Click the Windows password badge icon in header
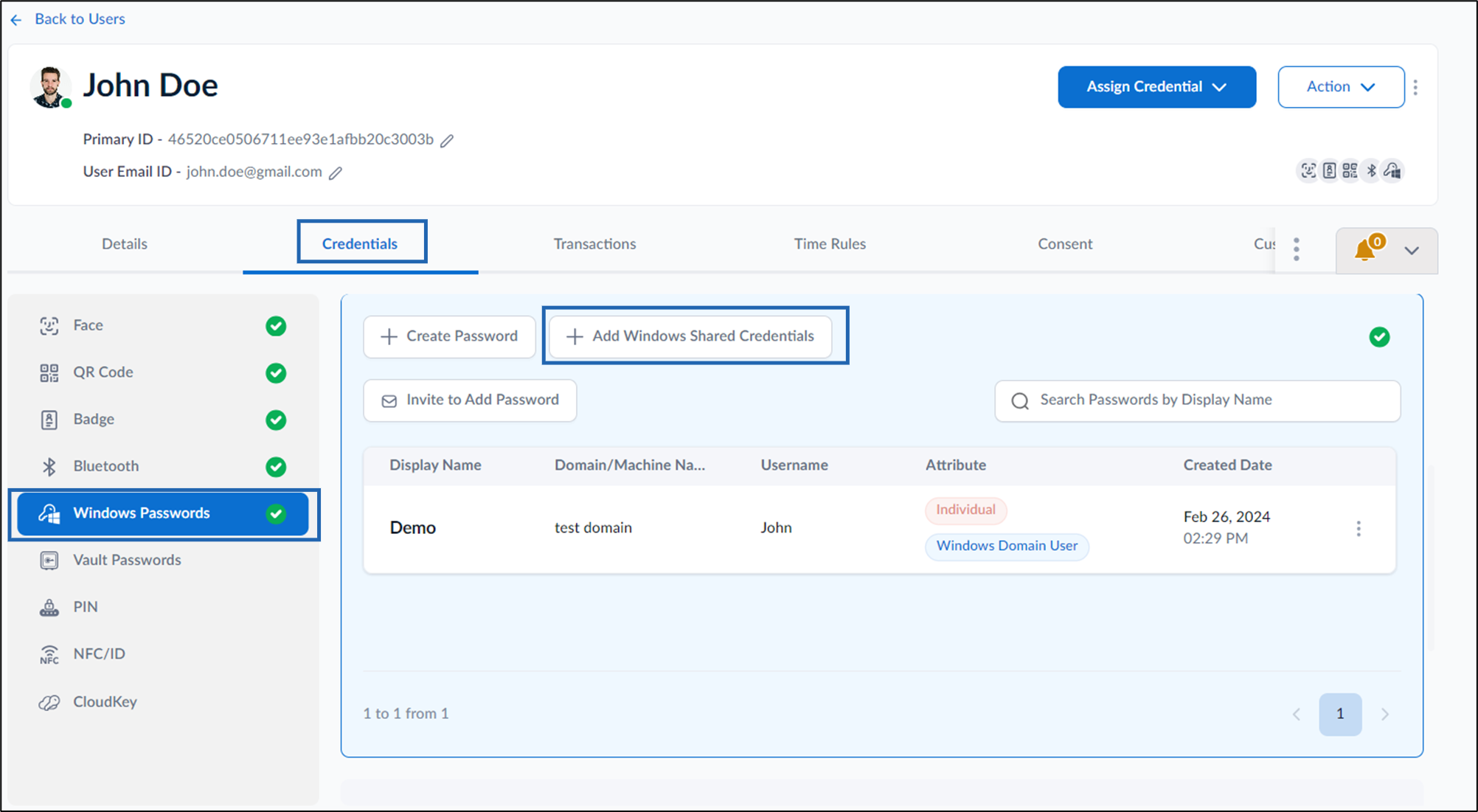Image resolution: width=1478 pixels, height=812 pixels. [1392, 171]
